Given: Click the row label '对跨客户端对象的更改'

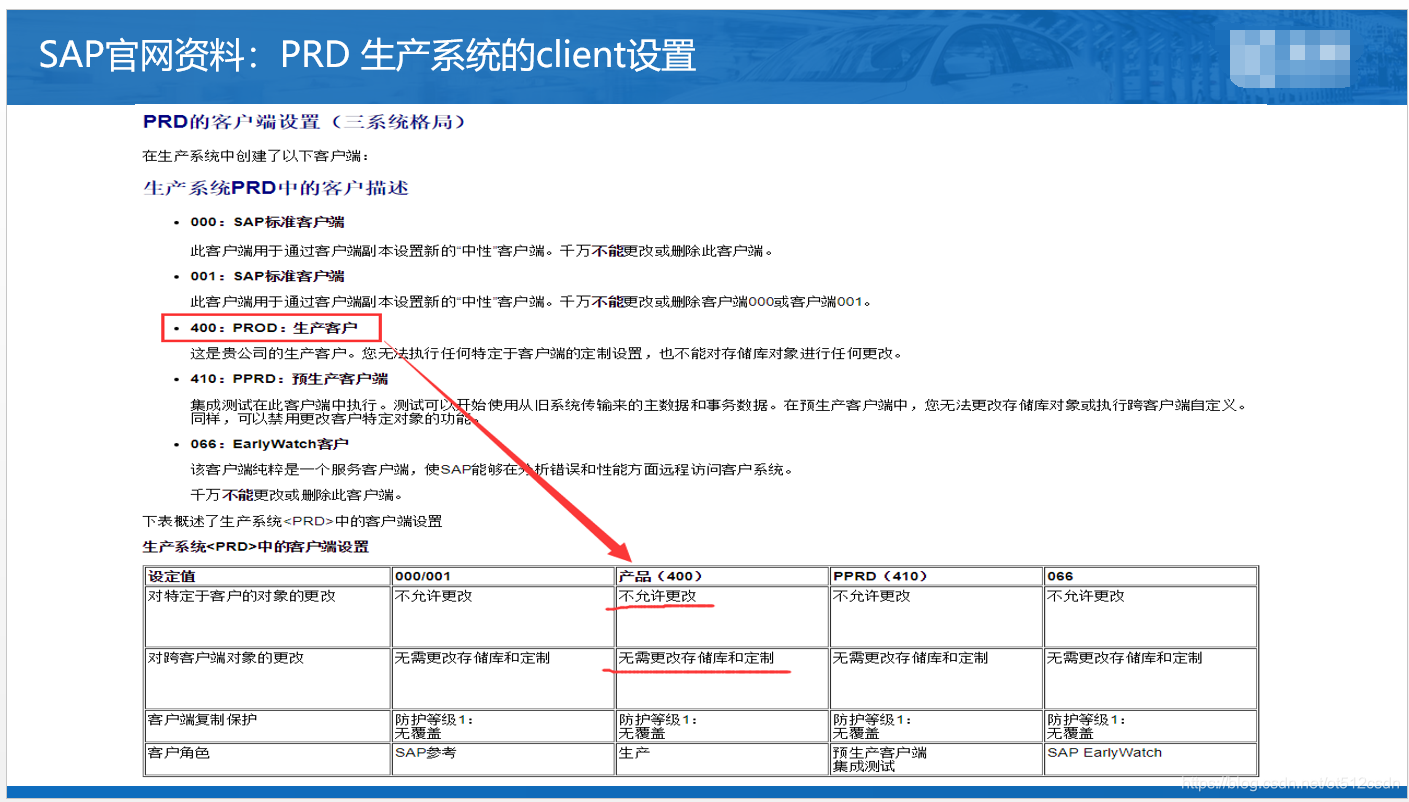Looking at the screenshot, I should [226, 658].
